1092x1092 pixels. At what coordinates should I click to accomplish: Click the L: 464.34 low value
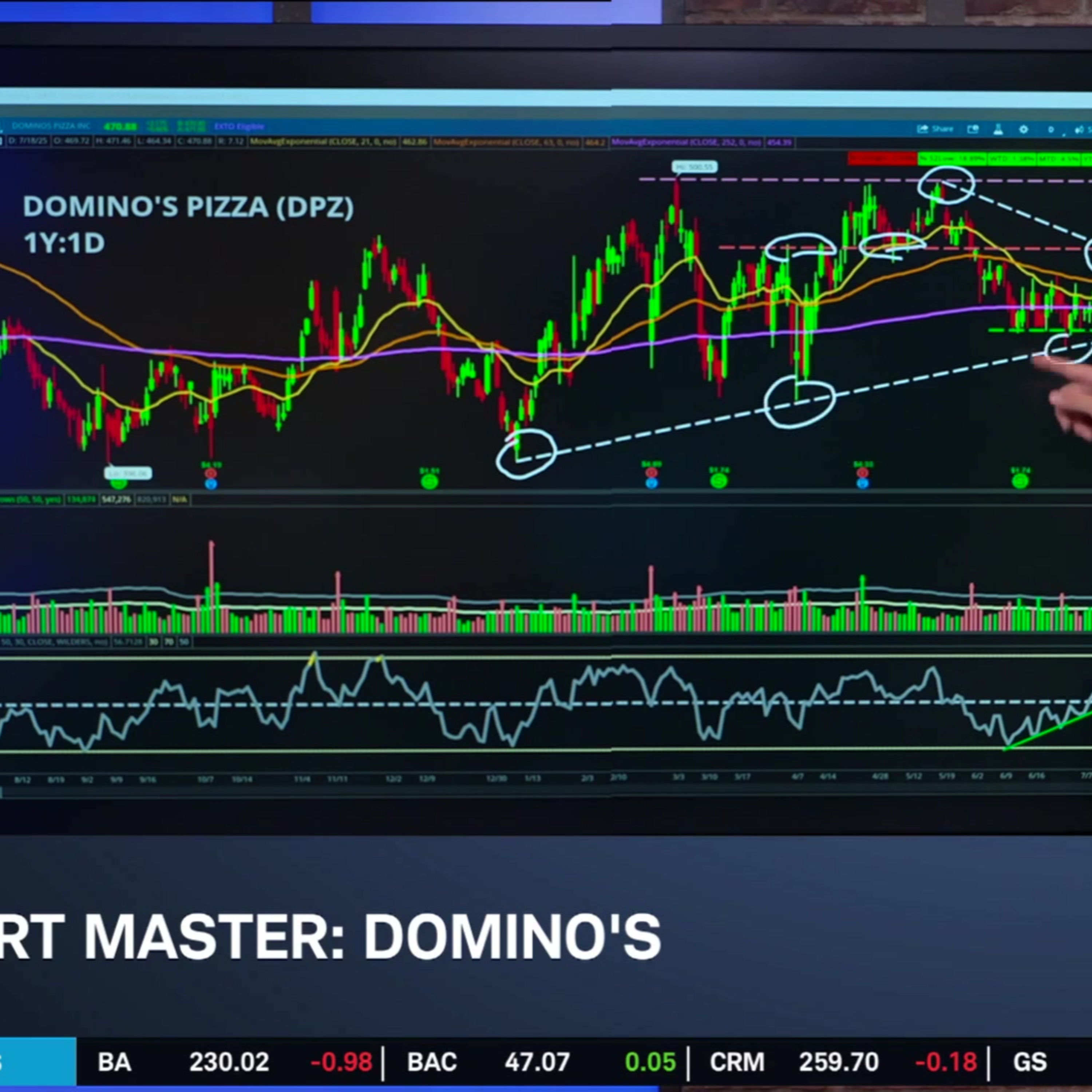point(155,141)
